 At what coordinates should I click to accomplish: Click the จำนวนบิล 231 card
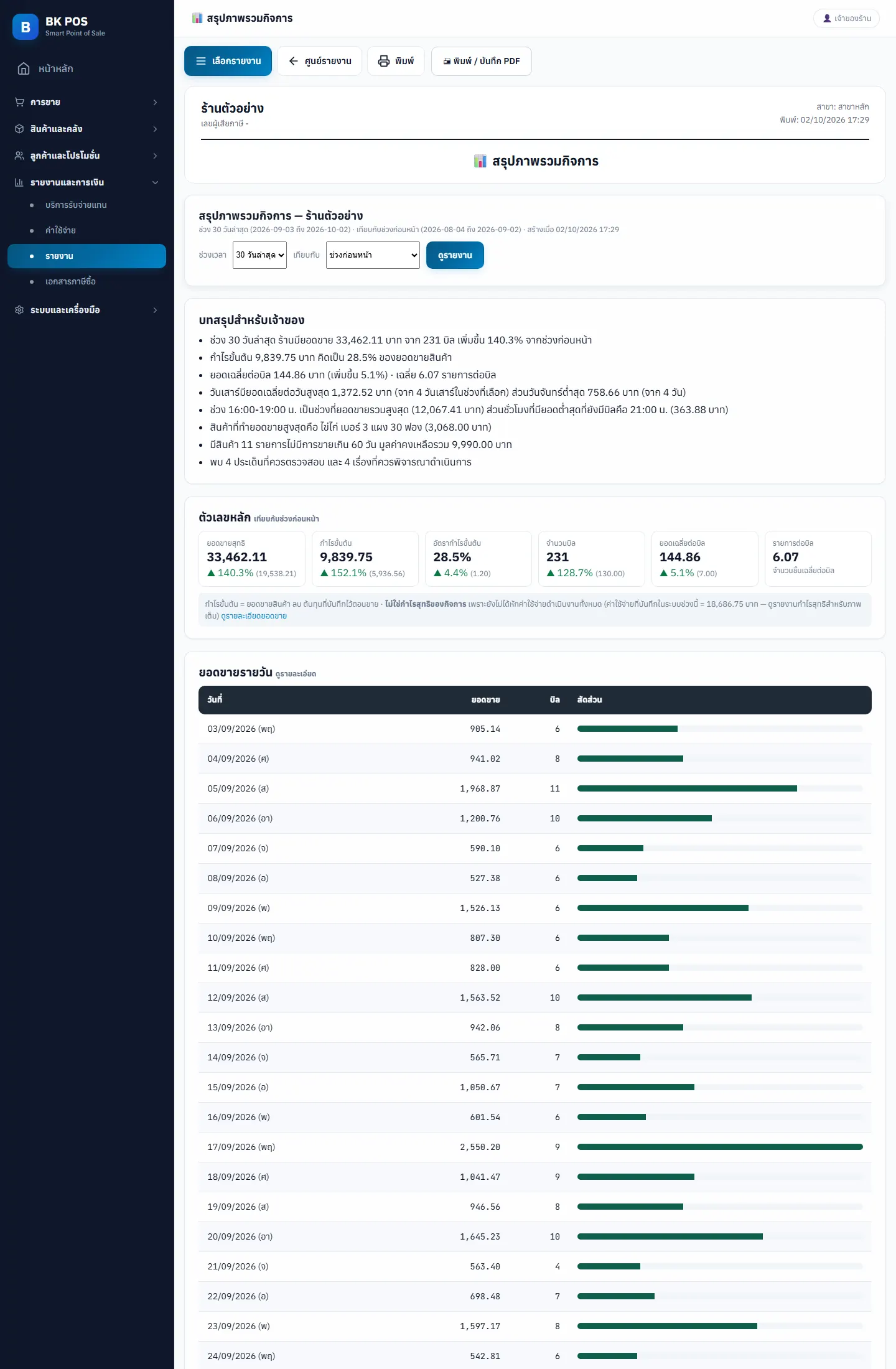[591, 558]
